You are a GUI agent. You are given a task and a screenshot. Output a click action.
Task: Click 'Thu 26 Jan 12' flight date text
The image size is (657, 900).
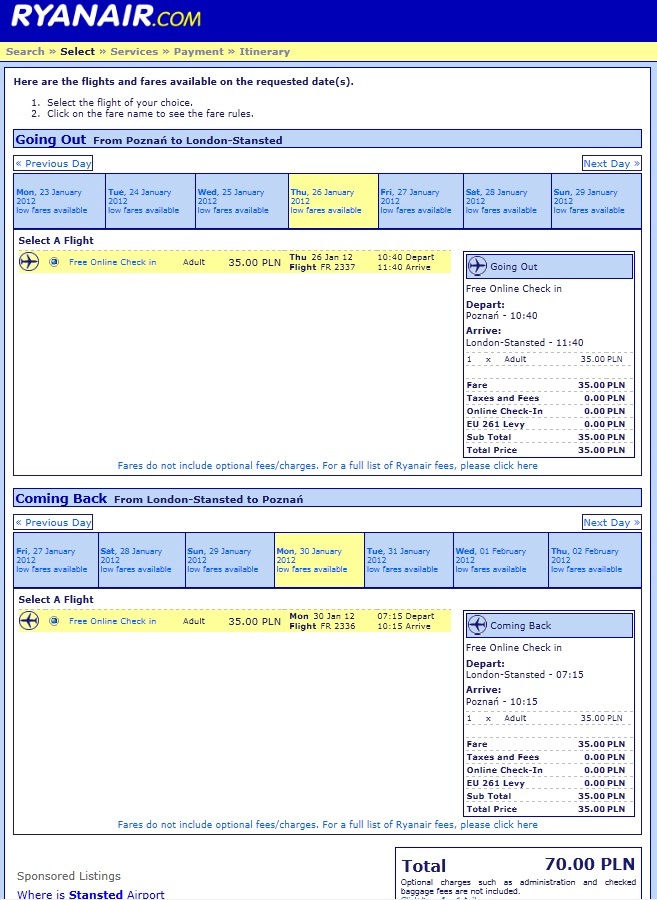321,257
